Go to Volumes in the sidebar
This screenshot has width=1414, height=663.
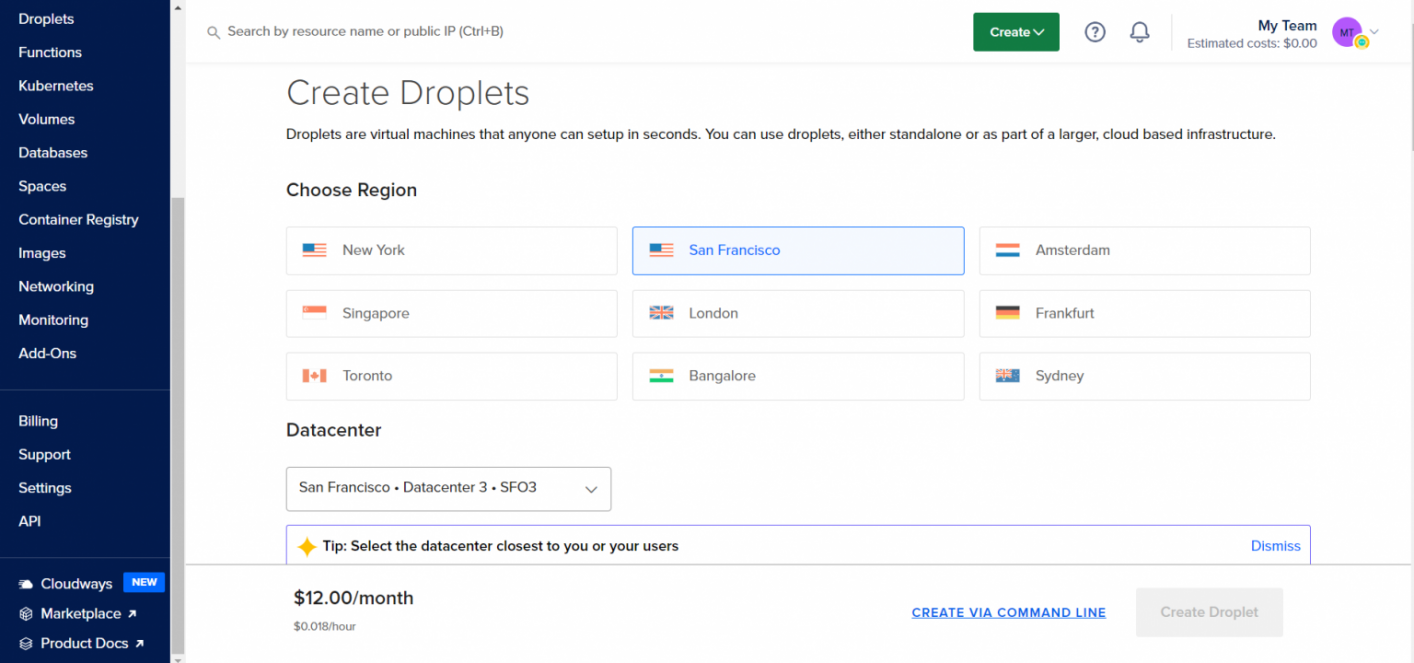46,119
